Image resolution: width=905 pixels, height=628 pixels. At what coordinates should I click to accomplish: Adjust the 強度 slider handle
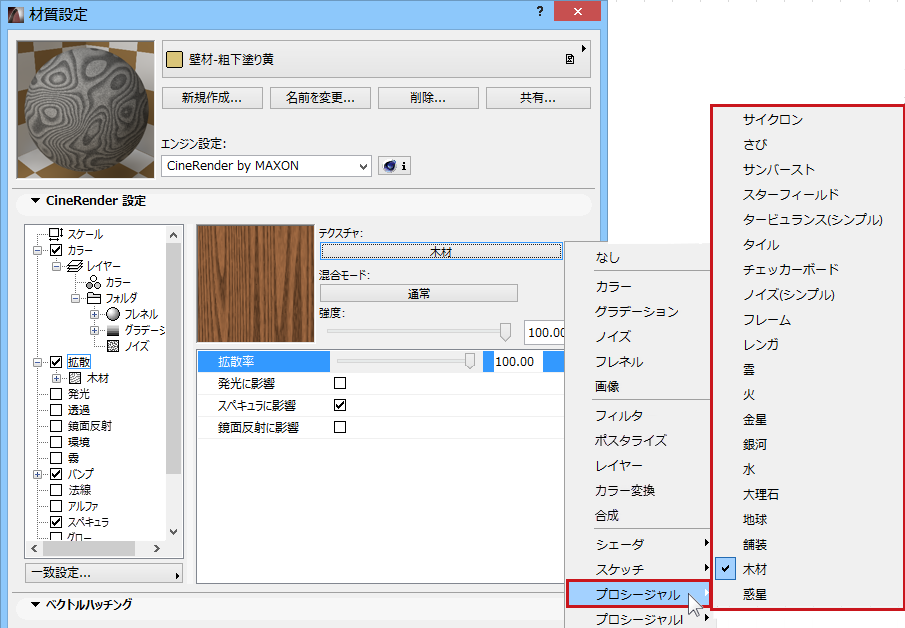[505, 332]
